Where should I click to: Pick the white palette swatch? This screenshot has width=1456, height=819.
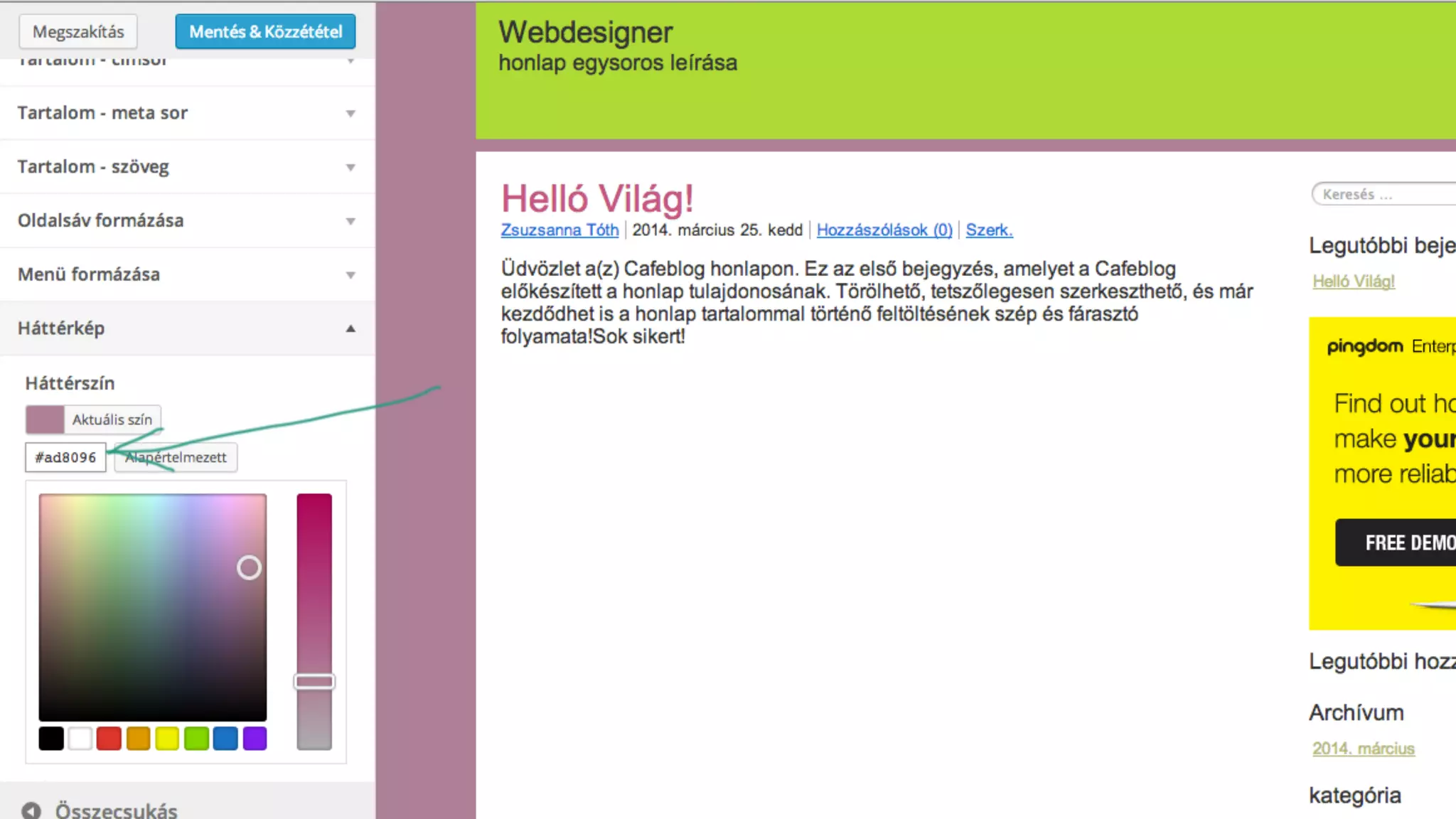click(80, 739)
